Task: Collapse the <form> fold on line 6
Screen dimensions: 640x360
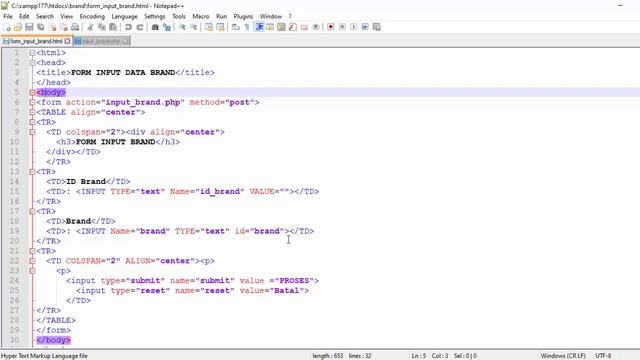Action: click(32, 102)
